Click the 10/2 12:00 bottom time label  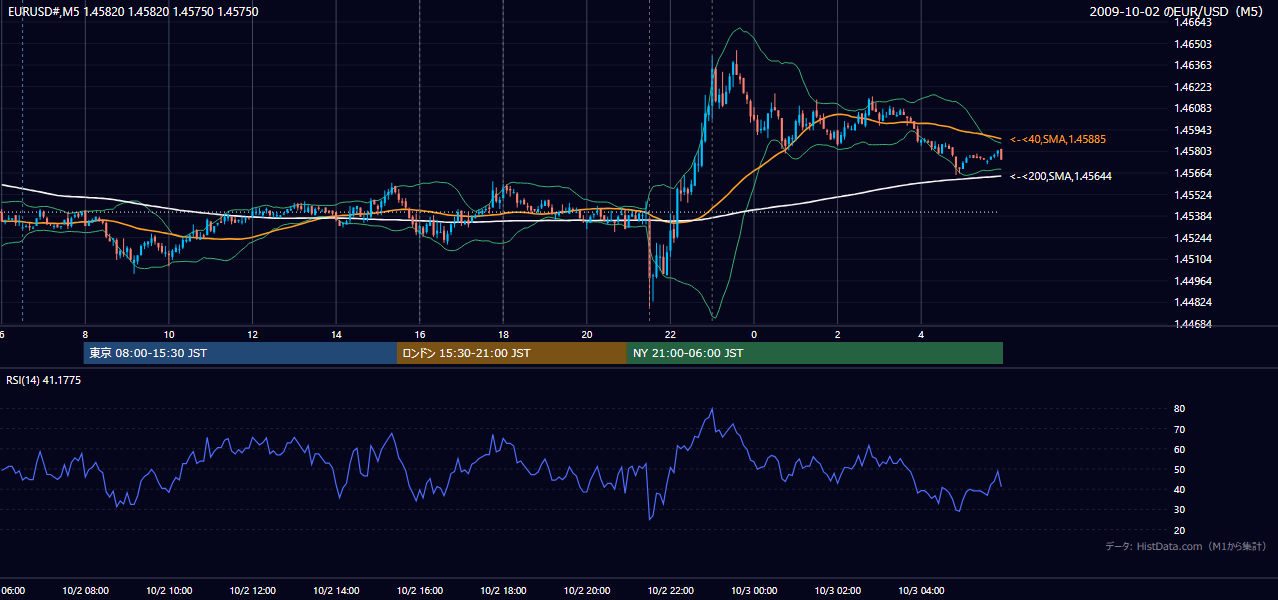(x=252, y=590)
